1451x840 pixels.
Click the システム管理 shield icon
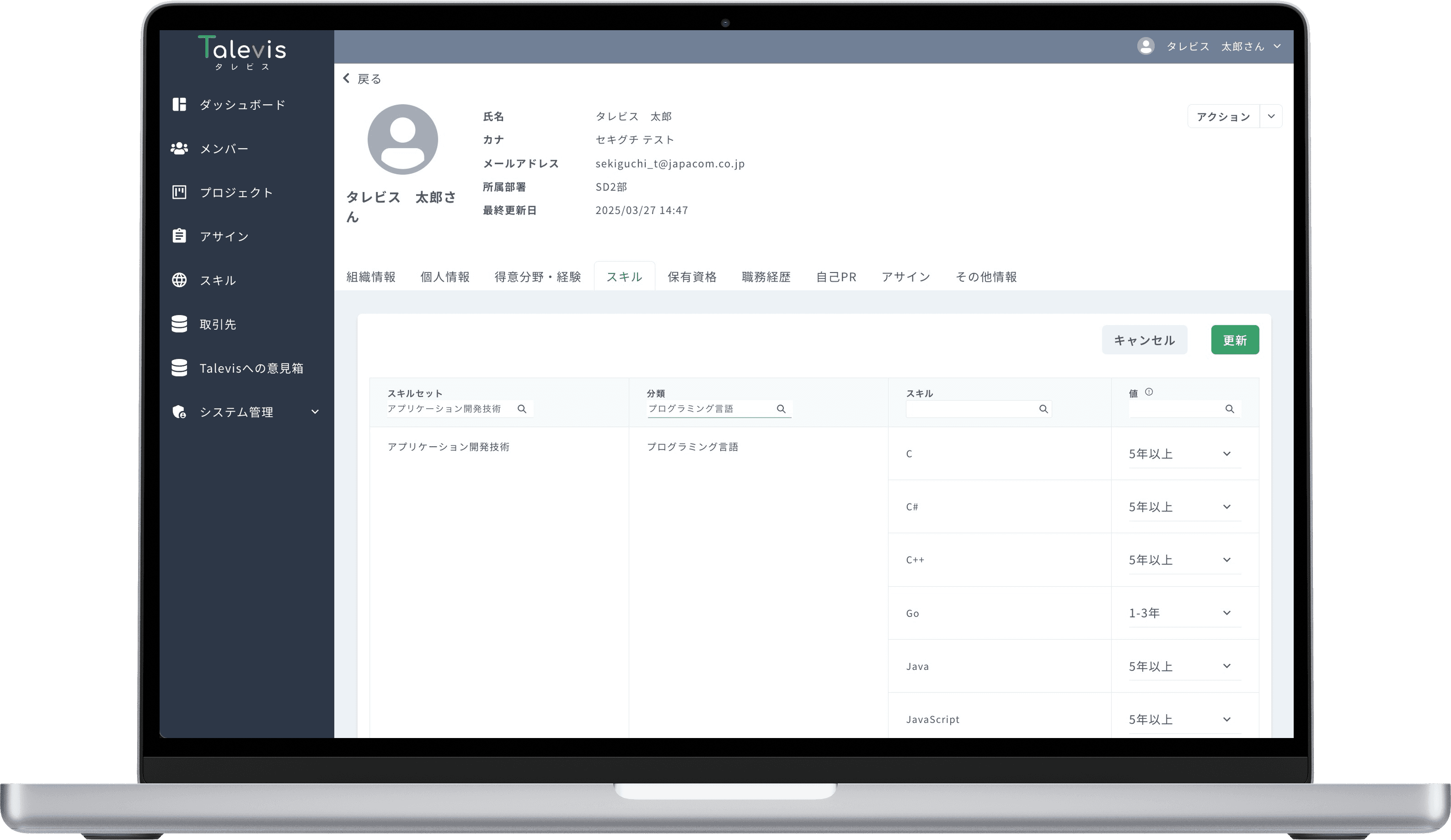pos(179,412)
